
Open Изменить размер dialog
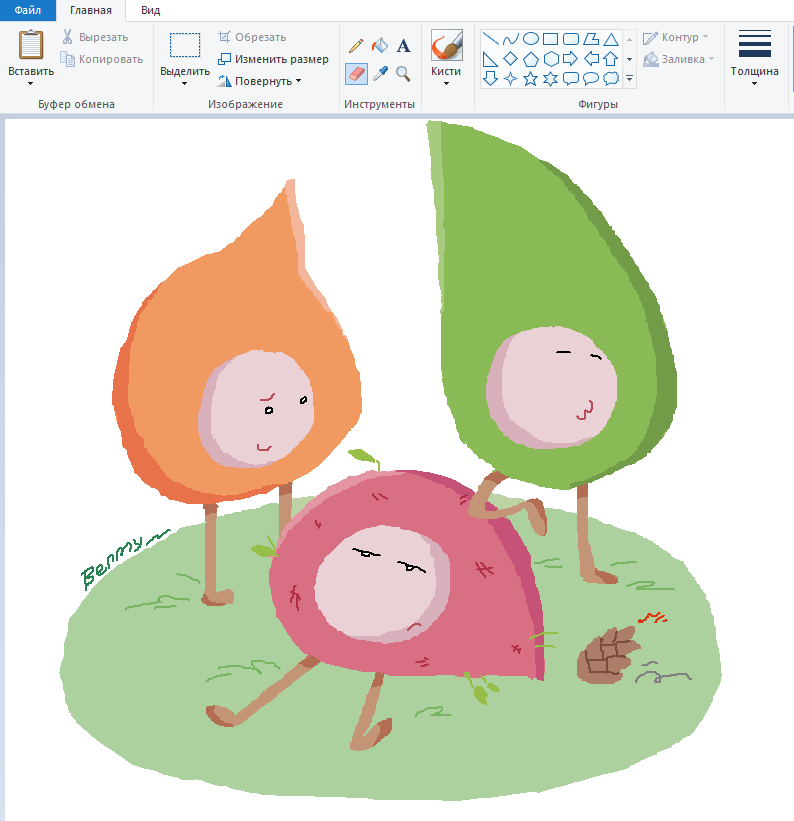(273, 59)
